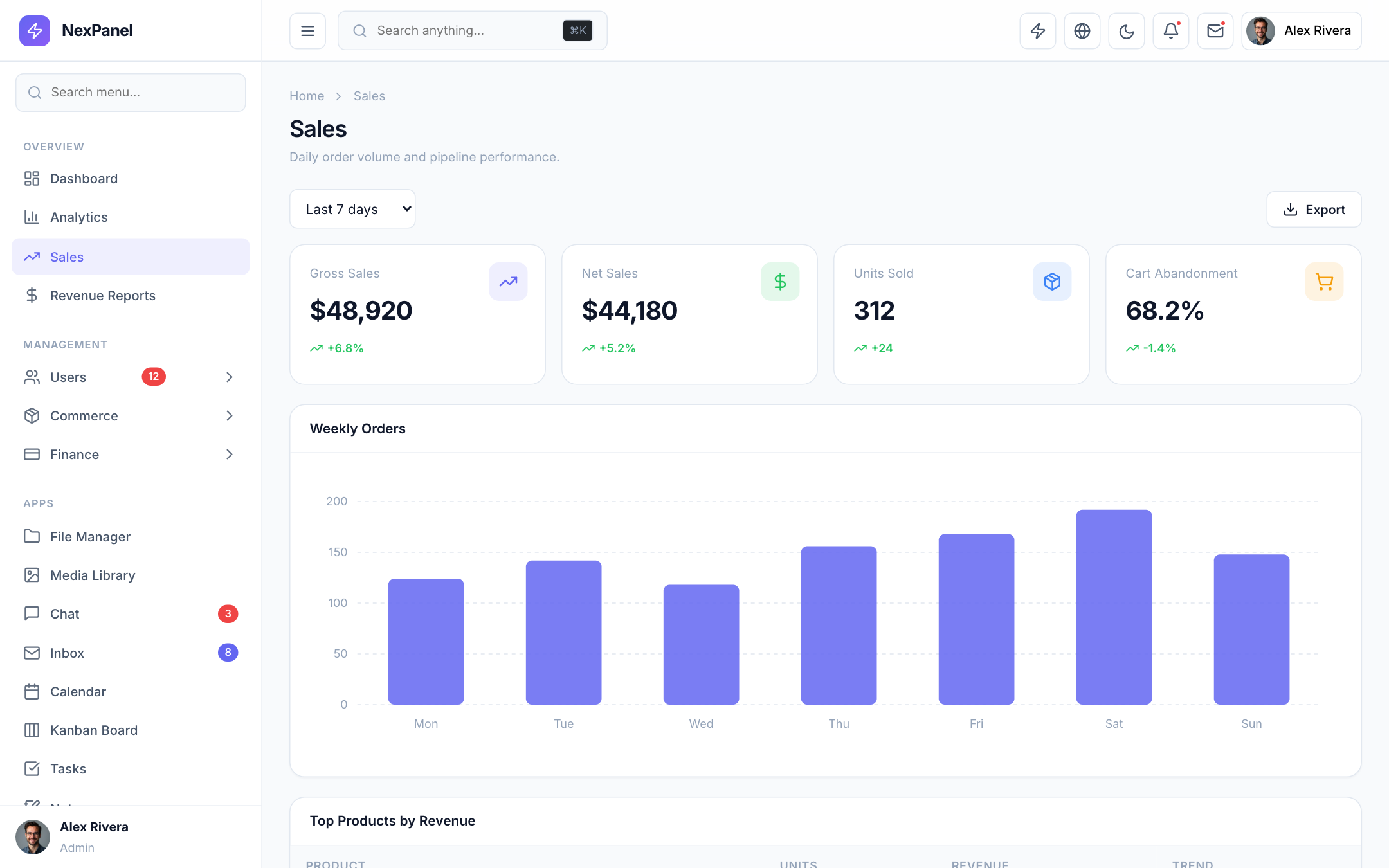Click the Net Sales dollar icon

pos(780,282)
